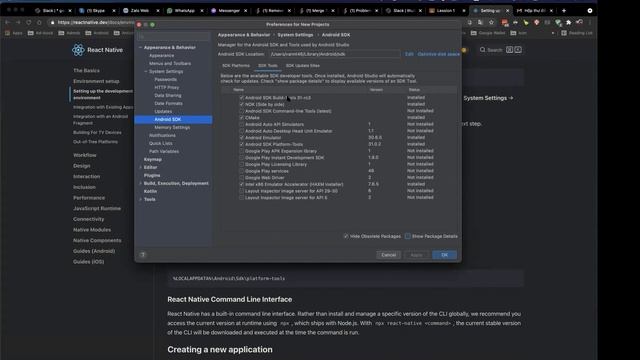The image size is (640, 360).
Task: Open The Basics in React Native sidebar
Action: tap(87, 71)
